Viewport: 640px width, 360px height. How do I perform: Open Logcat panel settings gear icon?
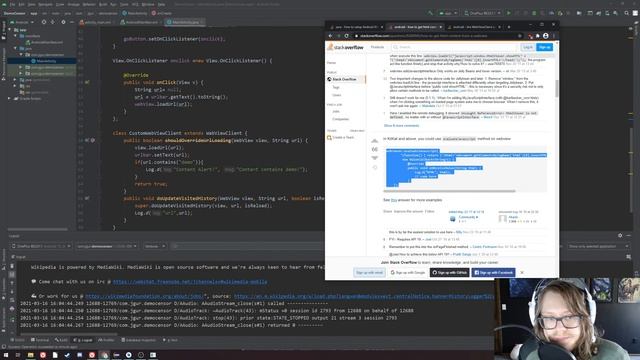click(620, 236)
